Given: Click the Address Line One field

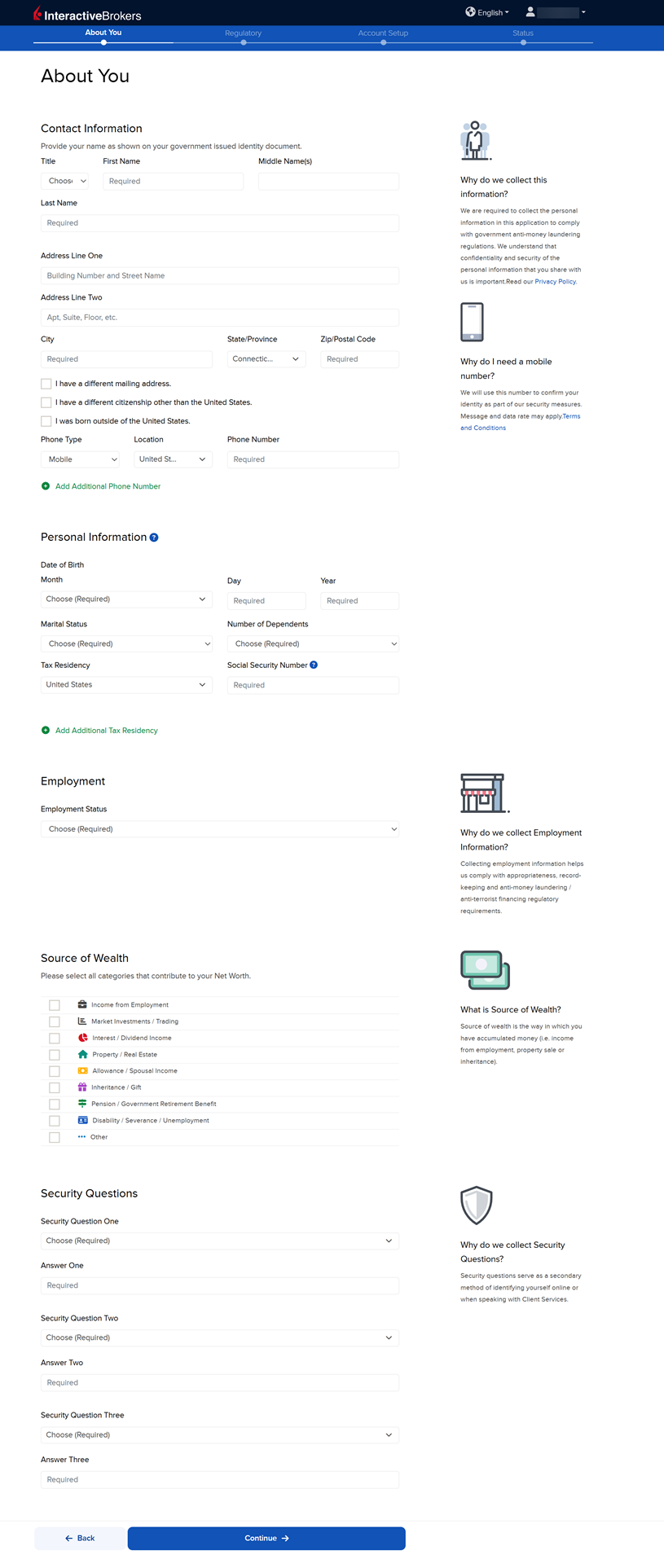Looking at the screenshot, I should click(x=220, y=275).
